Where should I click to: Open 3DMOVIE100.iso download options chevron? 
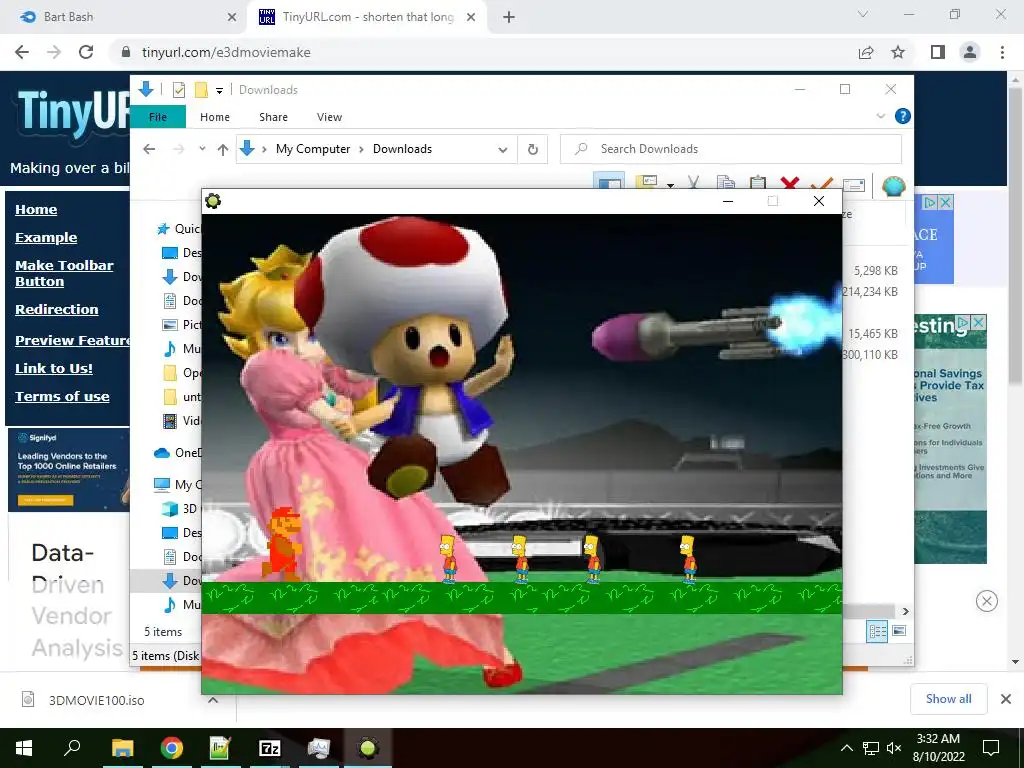click(213, 700)
